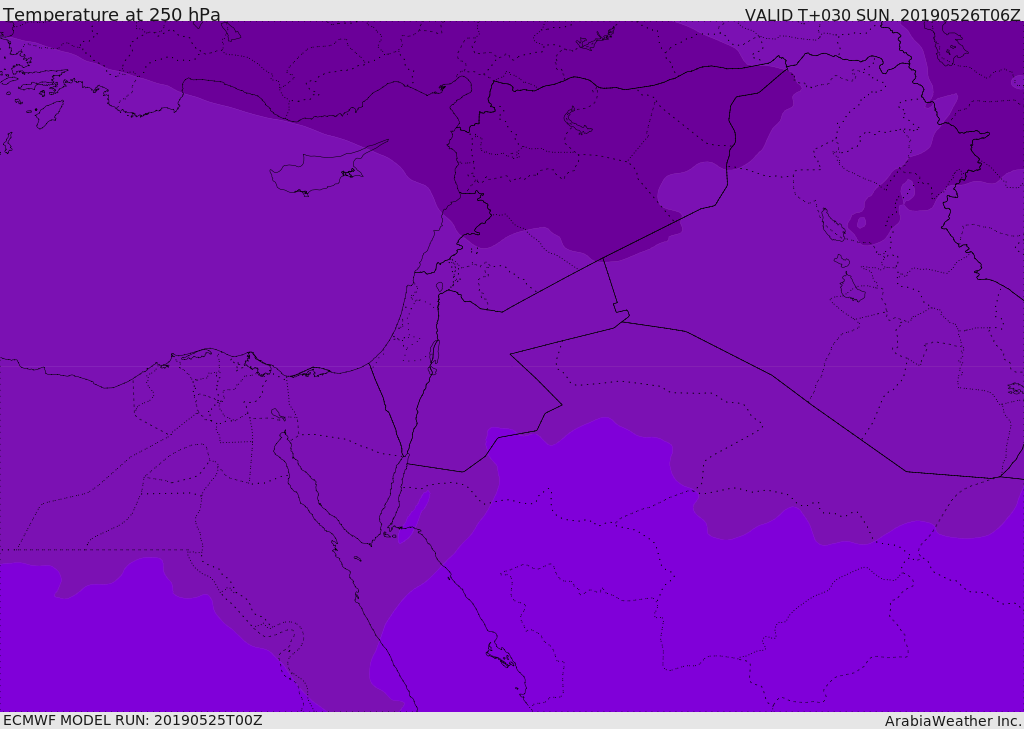This screenshot has height=729, width=1024.
Task: Click the "Temperature at 250 hPa" title
Action: pos(111,15)
